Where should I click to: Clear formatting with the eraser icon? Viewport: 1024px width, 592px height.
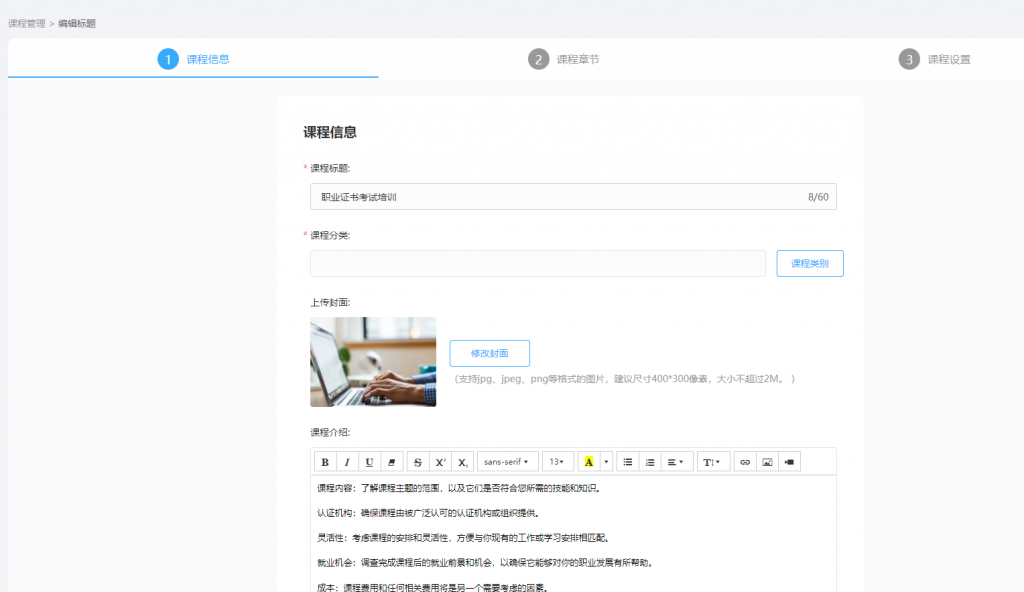pyautogui.click(x=391, y=462)
